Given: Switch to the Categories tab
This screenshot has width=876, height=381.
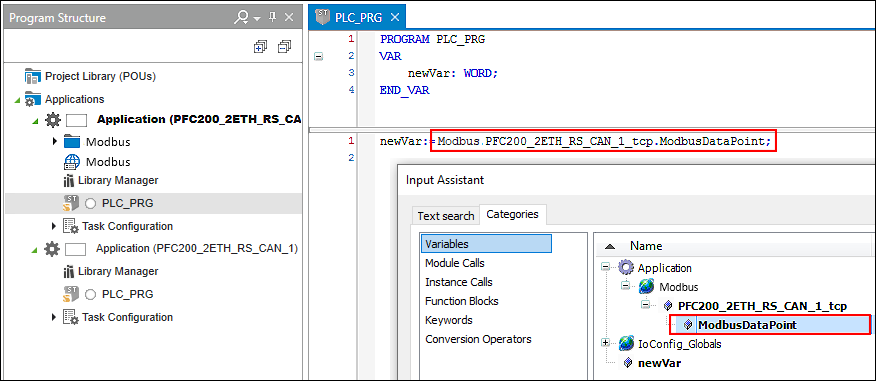Looking at the screenshot, I should point(512,214).
